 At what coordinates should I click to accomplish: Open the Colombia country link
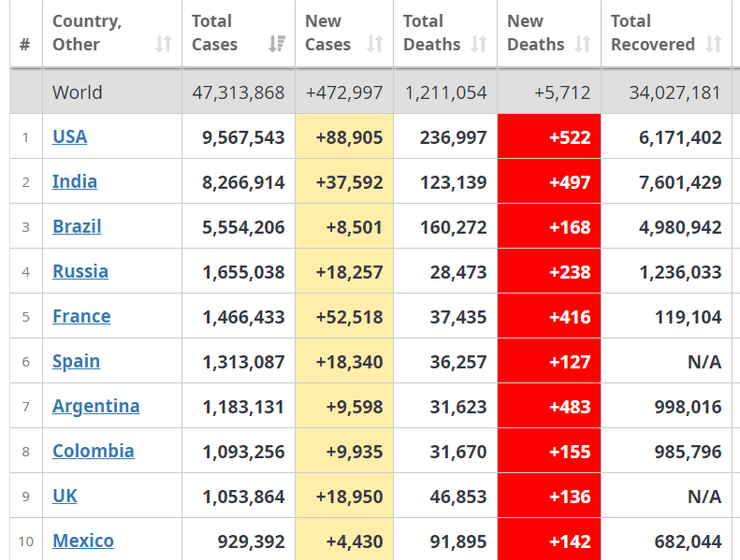(93, 451)
